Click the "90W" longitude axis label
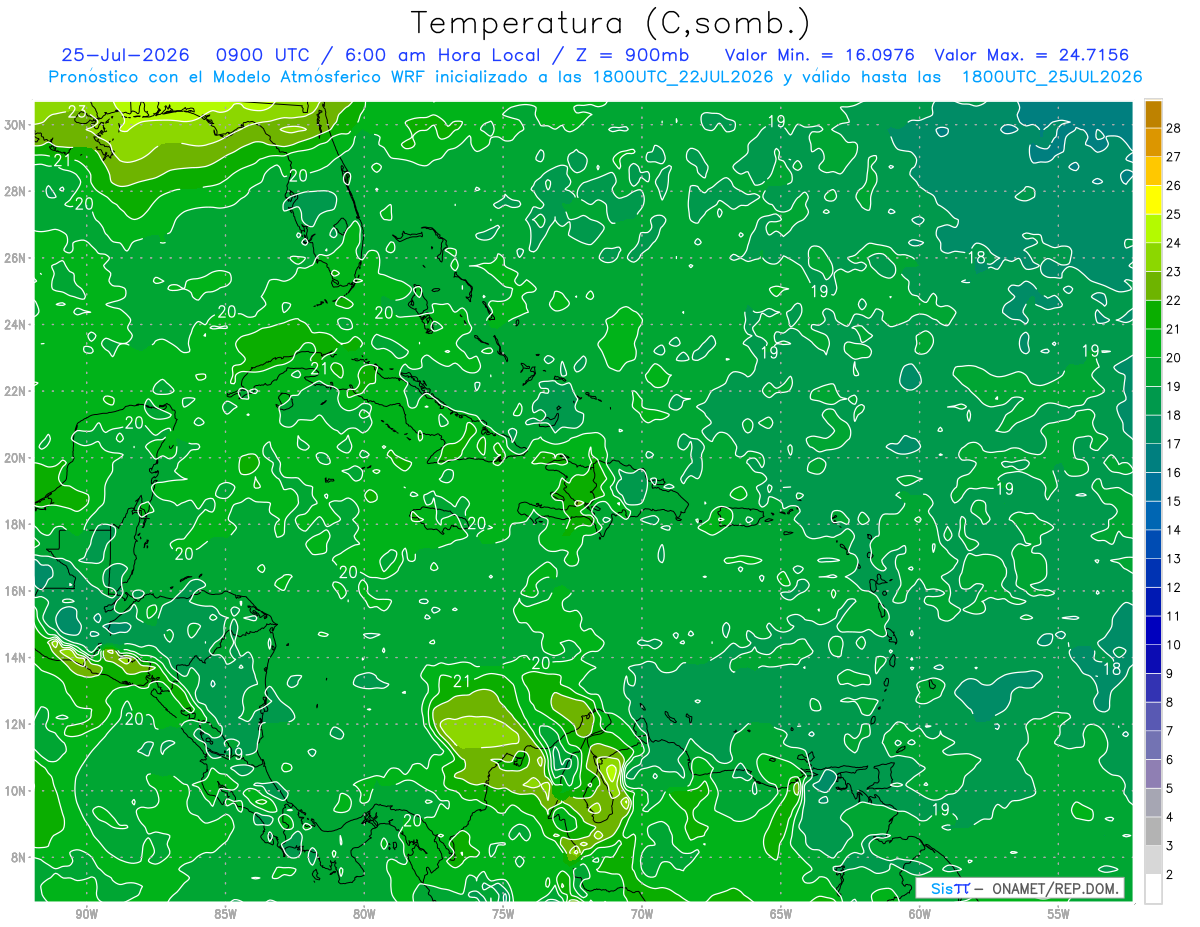Viewport: 1200px width, 927px height. [86, 915]
